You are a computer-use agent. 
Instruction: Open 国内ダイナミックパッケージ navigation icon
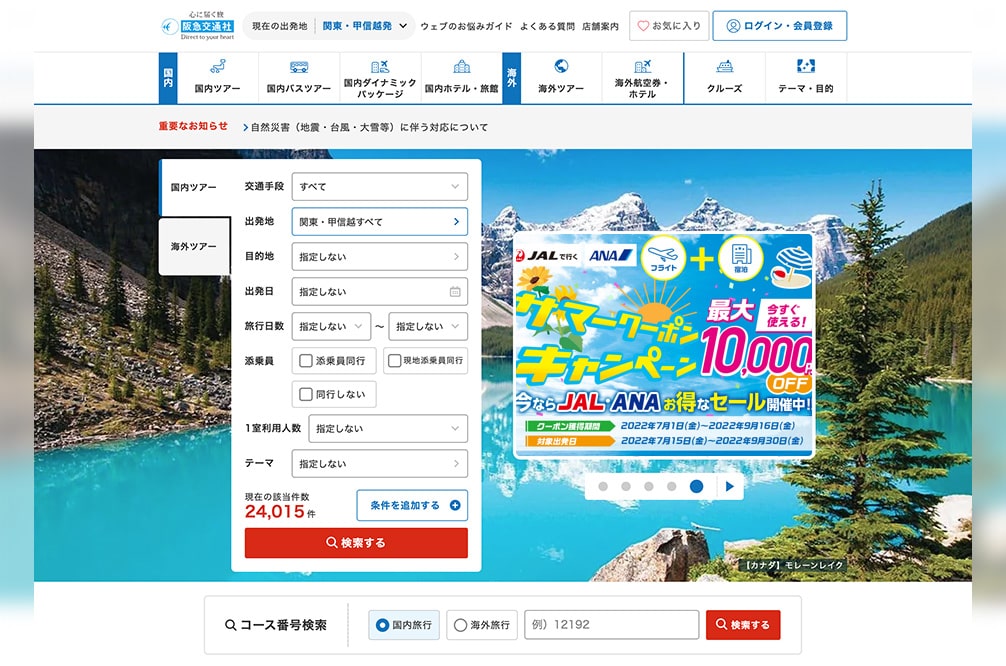(379, 67)
